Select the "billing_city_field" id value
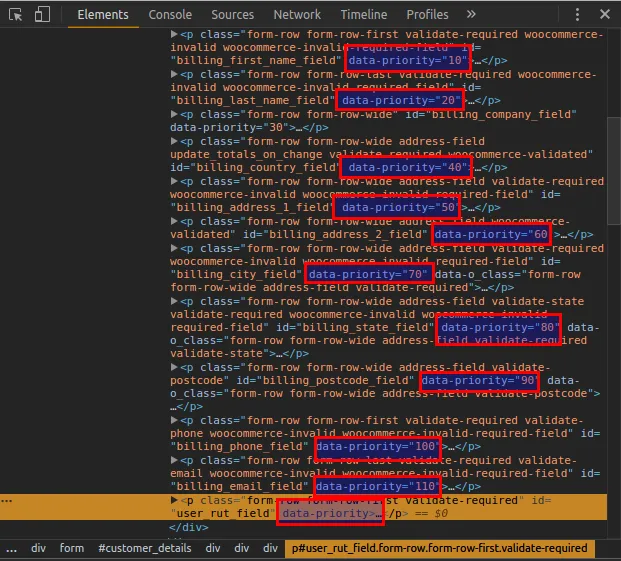The image size is (621, 561). coord(236,274)
